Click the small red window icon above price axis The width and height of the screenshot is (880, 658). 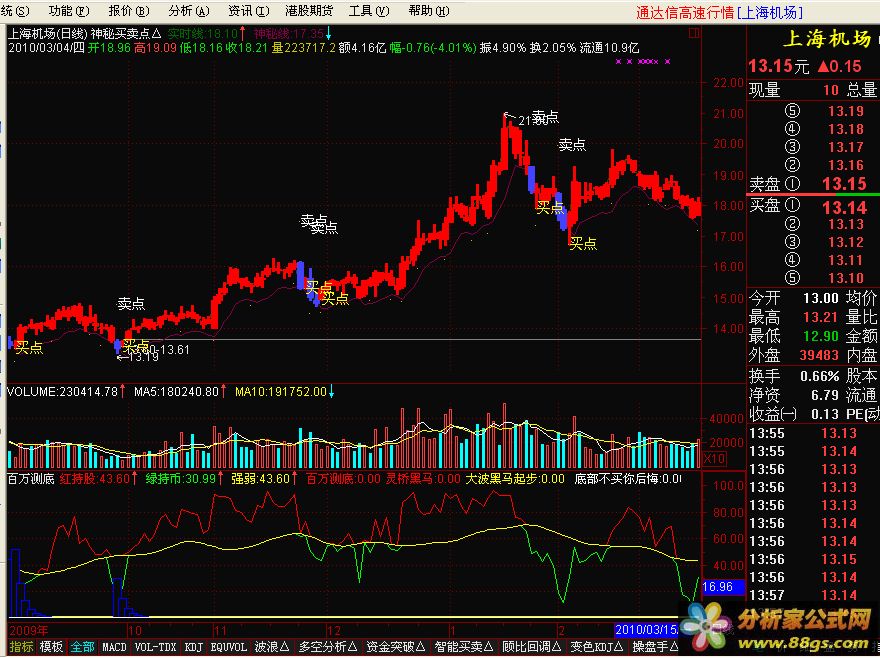(x=694, y=33)
